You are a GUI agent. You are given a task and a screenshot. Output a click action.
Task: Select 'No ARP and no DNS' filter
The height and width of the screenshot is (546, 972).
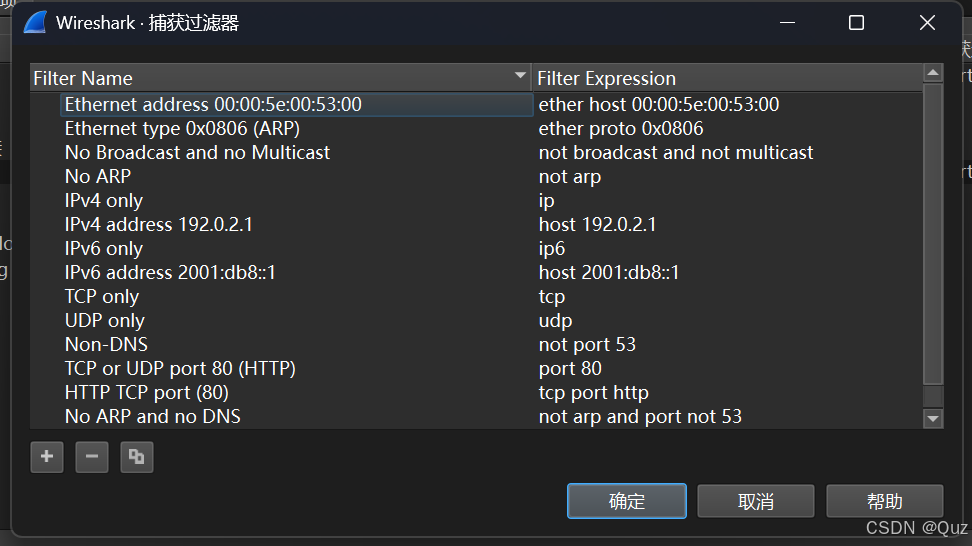coord(152,416)
